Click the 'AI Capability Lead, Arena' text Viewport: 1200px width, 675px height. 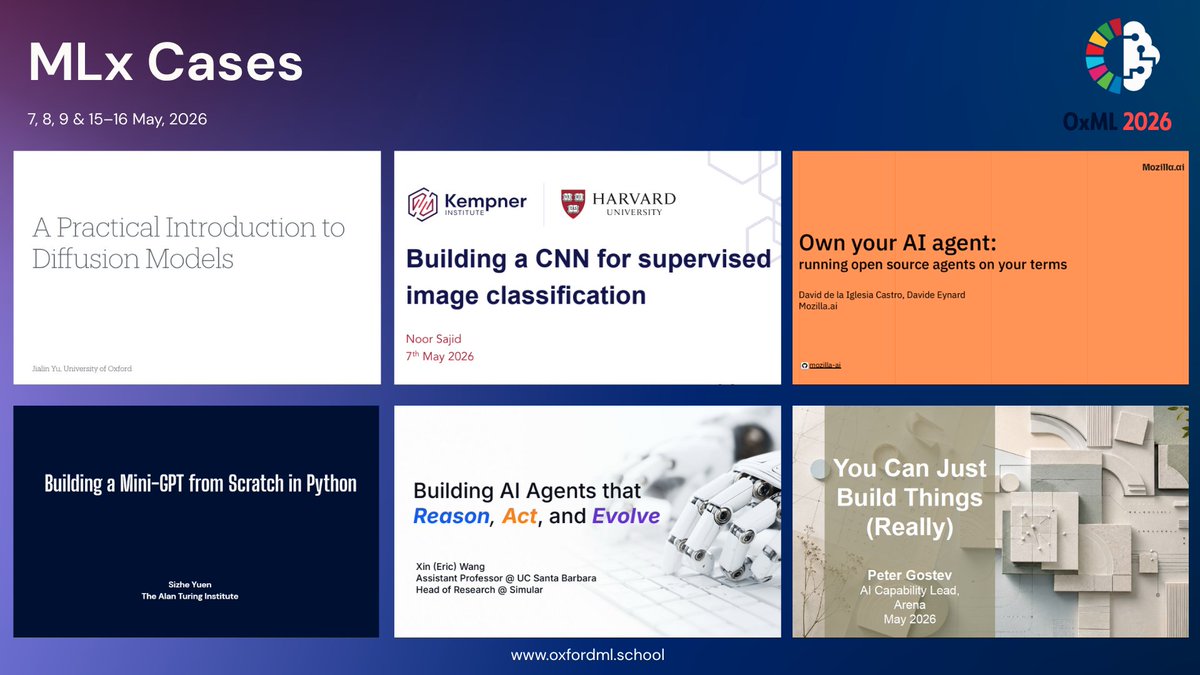pos(909,597)
